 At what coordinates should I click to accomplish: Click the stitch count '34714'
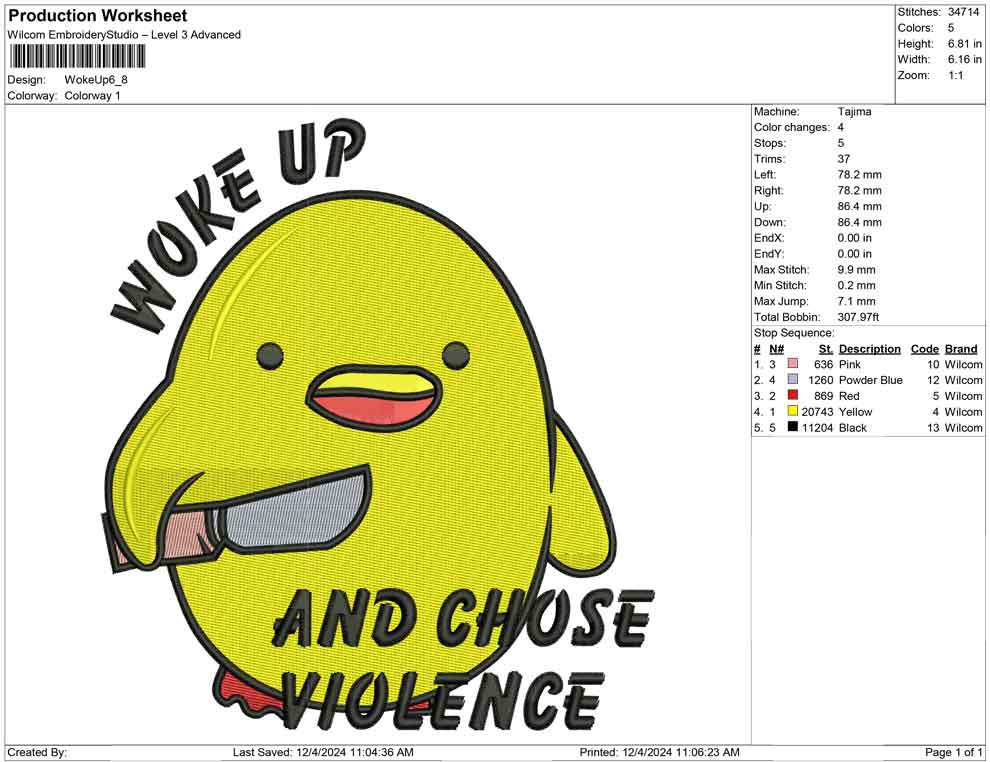point(963,12)
